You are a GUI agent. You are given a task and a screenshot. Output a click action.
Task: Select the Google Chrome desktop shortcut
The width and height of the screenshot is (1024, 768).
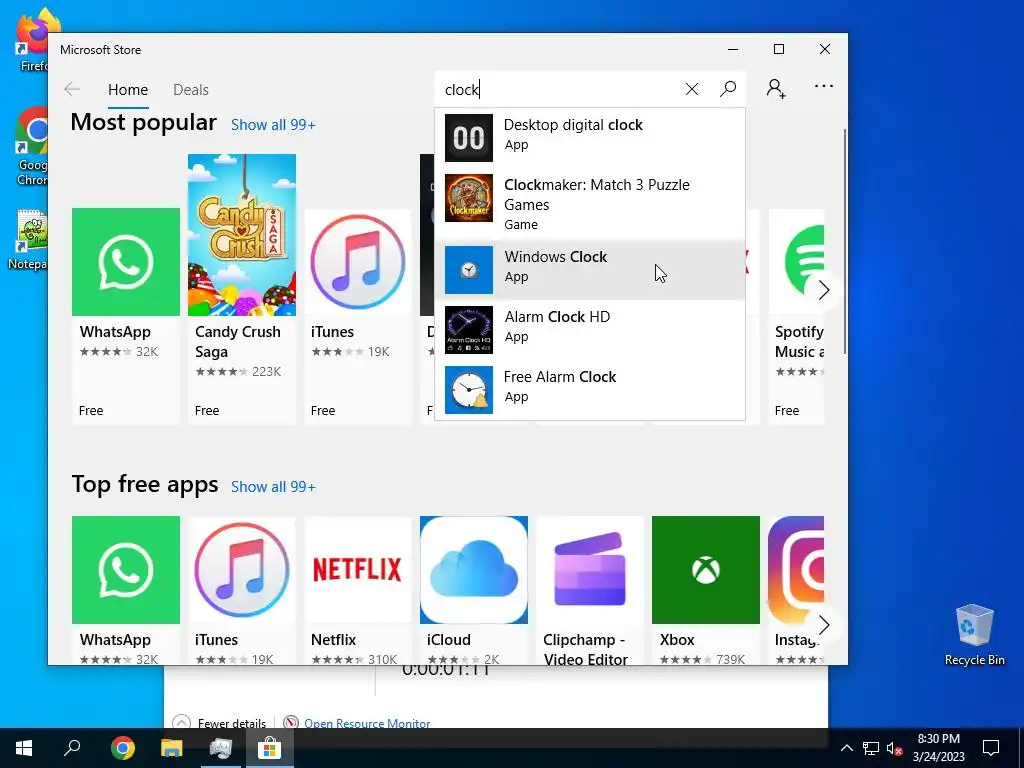(31, 147)
